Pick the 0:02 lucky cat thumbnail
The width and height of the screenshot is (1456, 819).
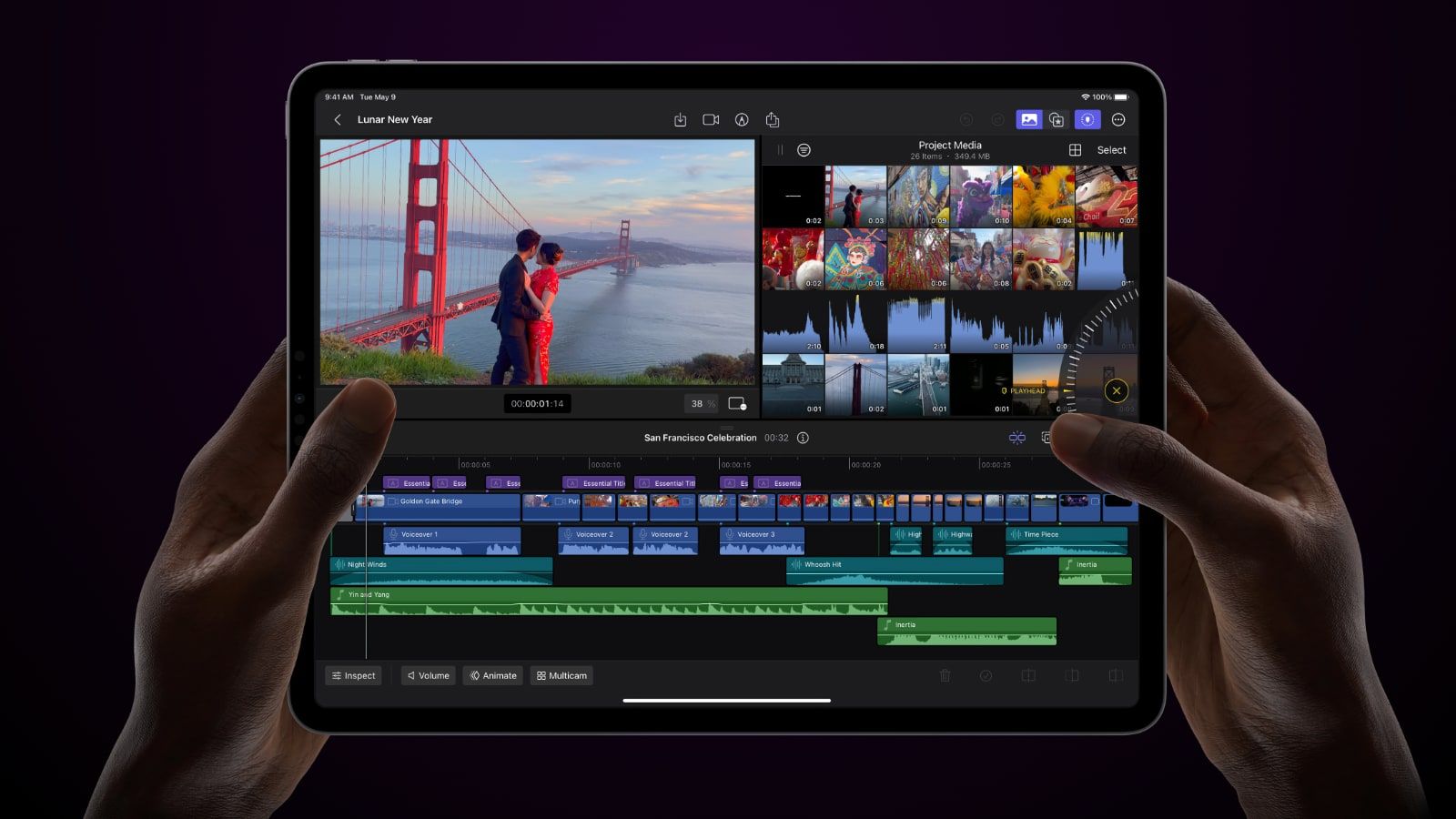[x=1044, y=259]
